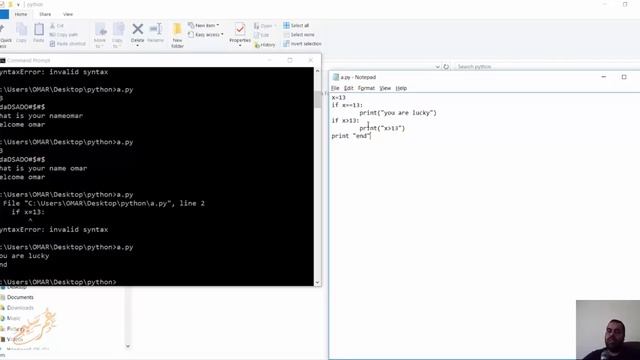Click the webcam video thumbnail
640x360 pixels.
(608, 330)
